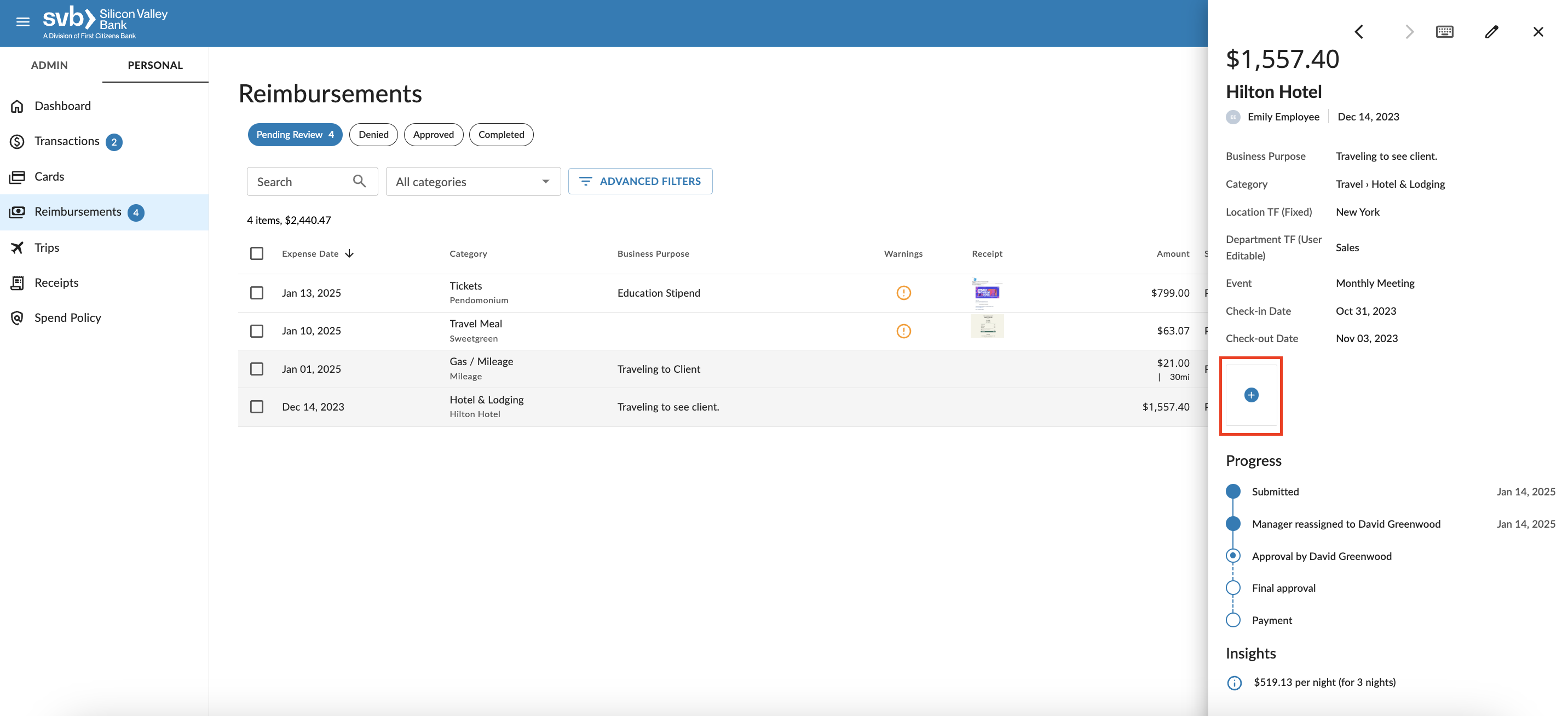This screenshot has height=716, width=1568.
Task: Click the edit pencil icon
Action: point(1492,30)
